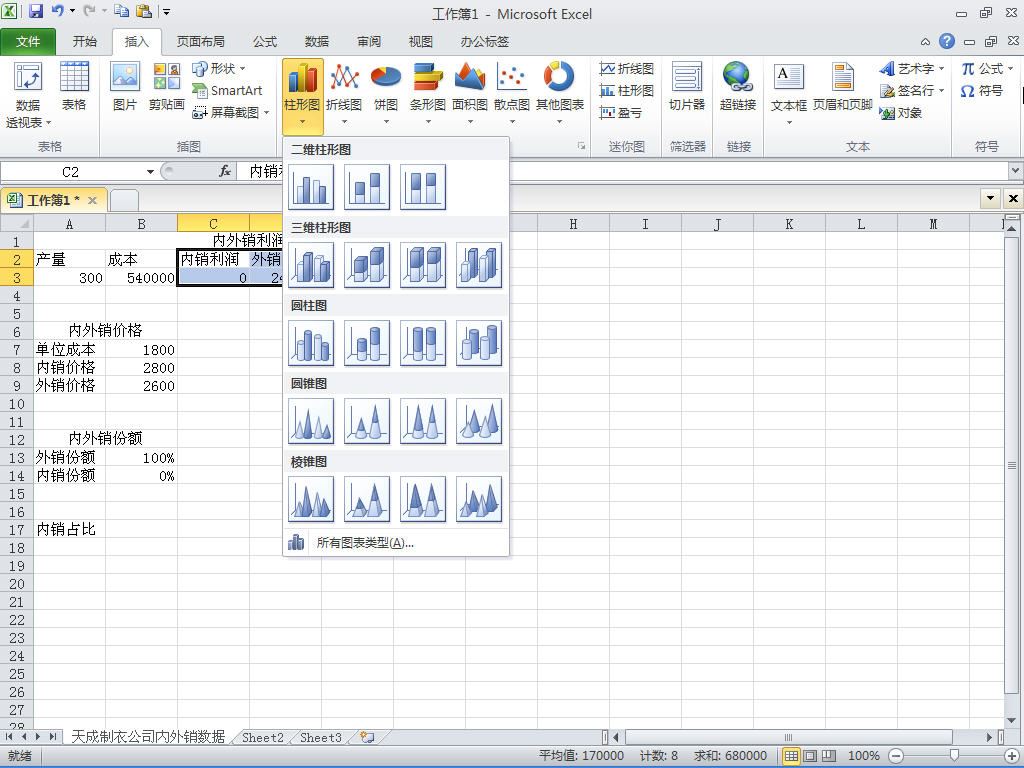The height and width of the screenshot is (768, 1024).
Task: Pick the 100% stacked cylinder chart
Action: 423,343
